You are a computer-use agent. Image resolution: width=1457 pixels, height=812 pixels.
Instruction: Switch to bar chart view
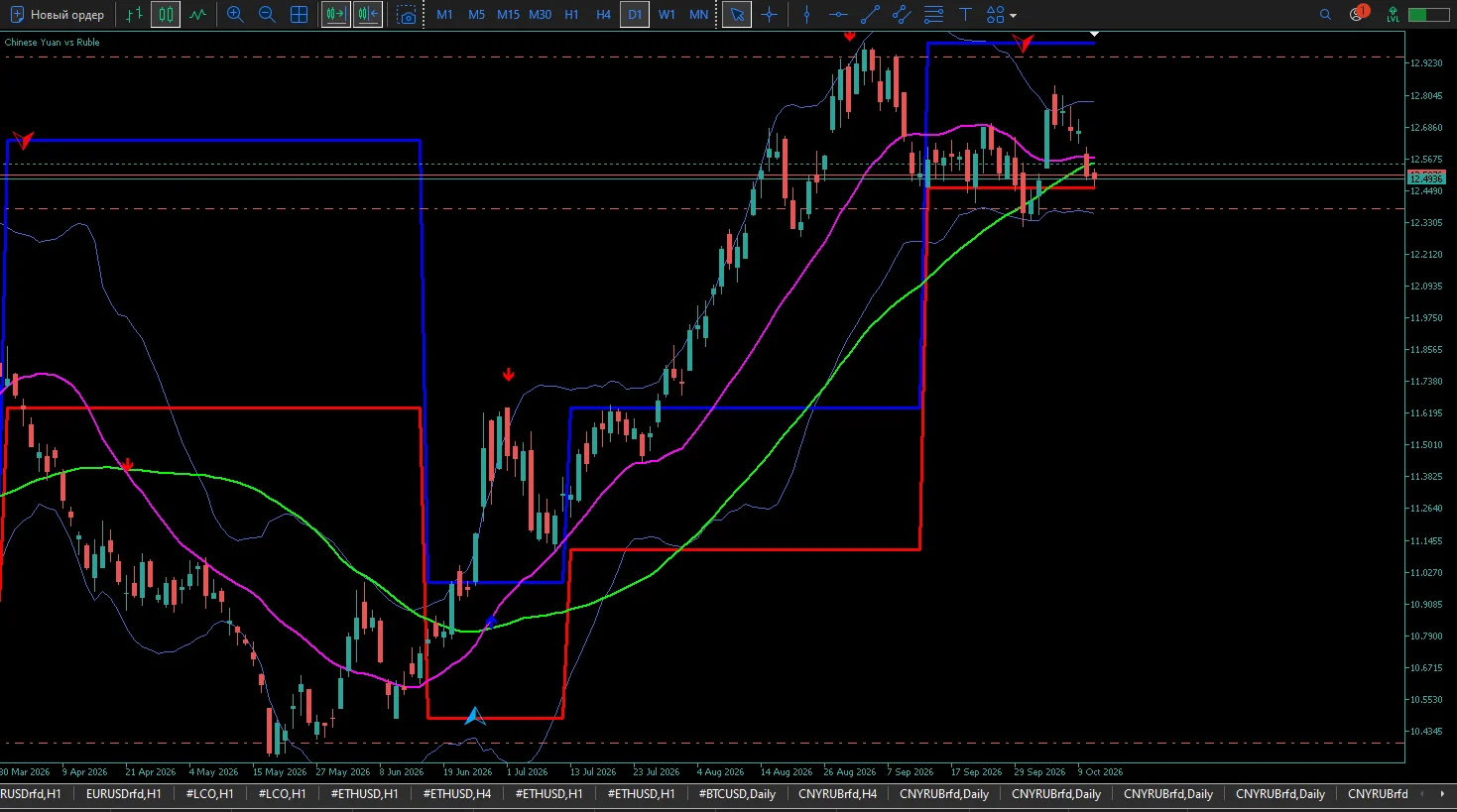tap(135, 15)
